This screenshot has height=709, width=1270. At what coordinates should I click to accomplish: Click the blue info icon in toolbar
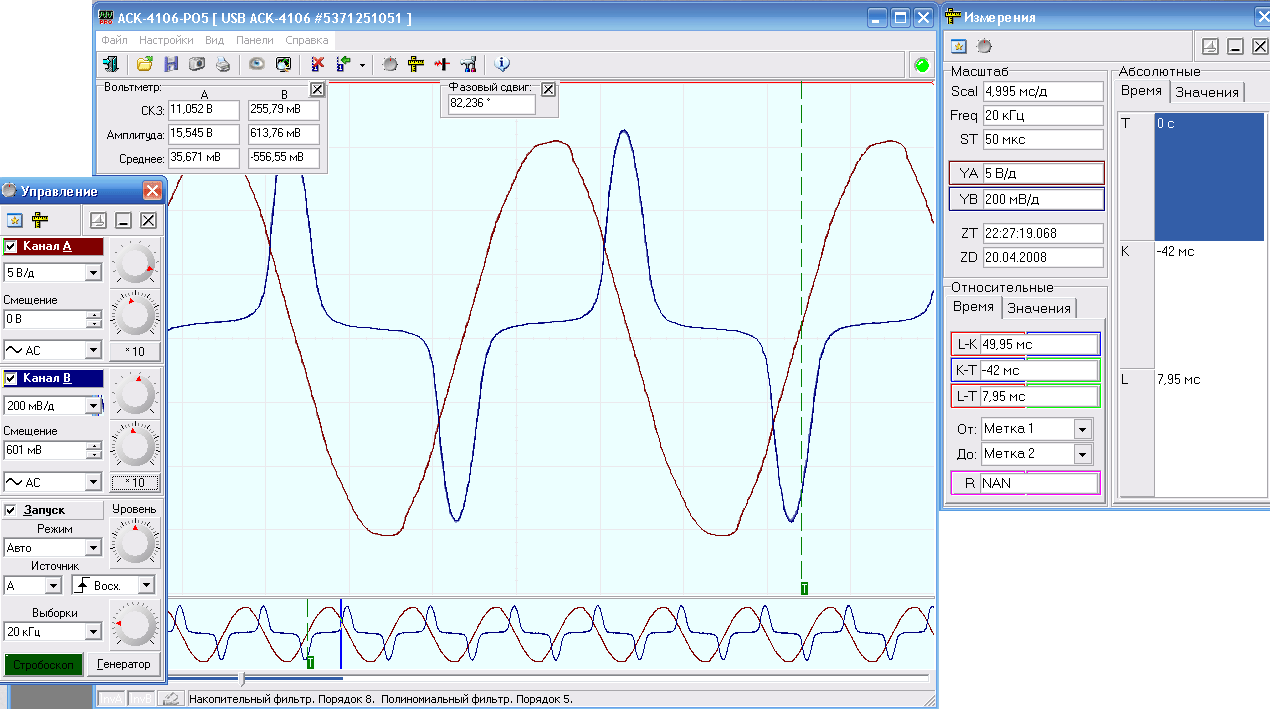tap(502, 64)
